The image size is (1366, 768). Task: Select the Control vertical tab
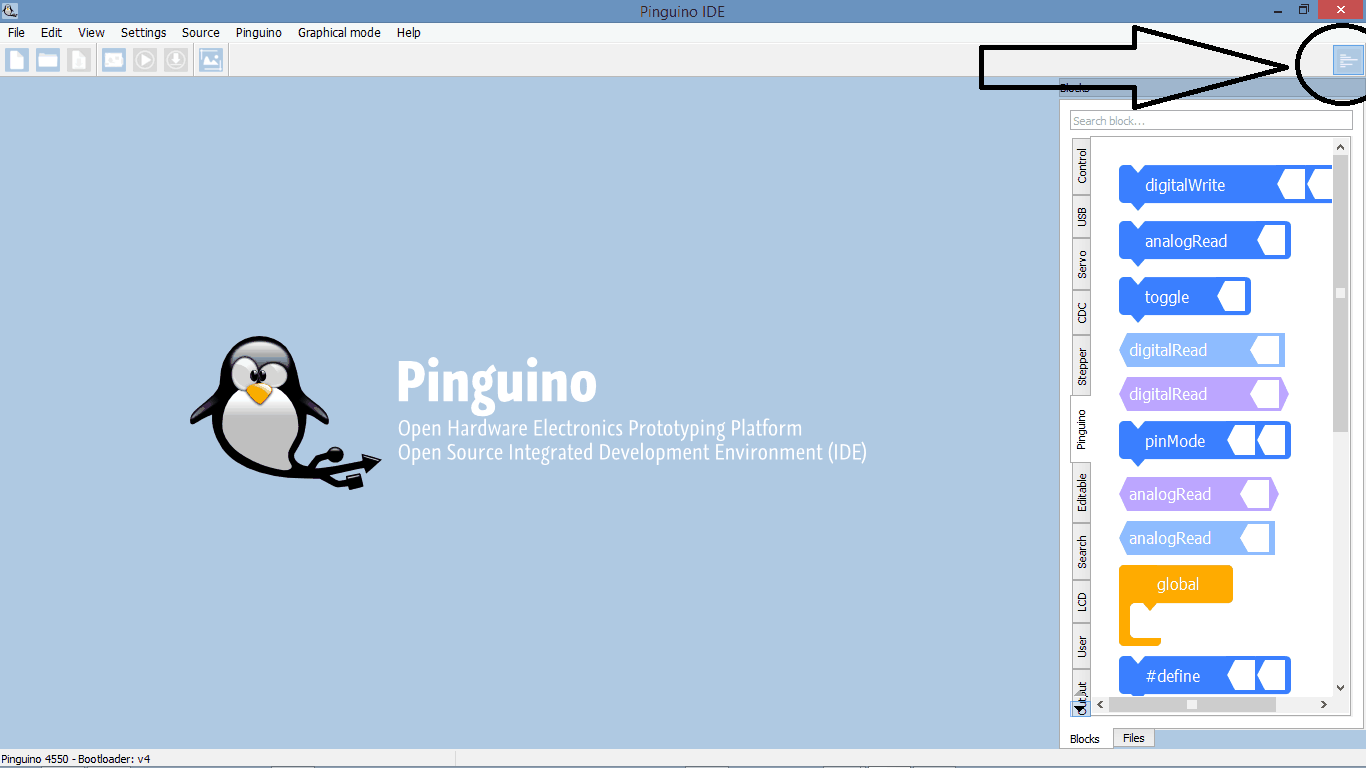(1081, 166)
